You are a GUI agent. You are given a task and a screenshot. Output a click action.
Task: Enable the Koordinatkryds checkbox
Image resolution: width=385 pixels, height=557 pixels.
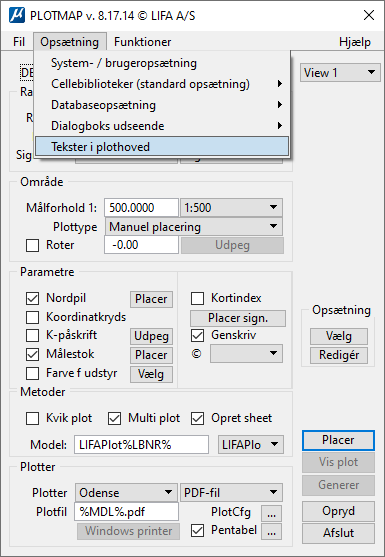[x=32, y=317]
